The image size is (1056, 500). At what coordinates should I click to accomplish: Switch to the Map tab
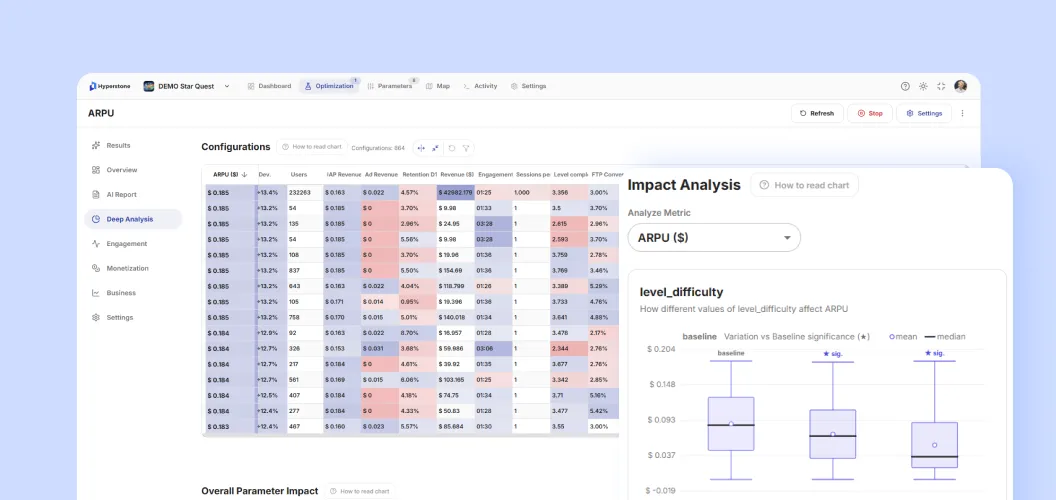point(438,86)
